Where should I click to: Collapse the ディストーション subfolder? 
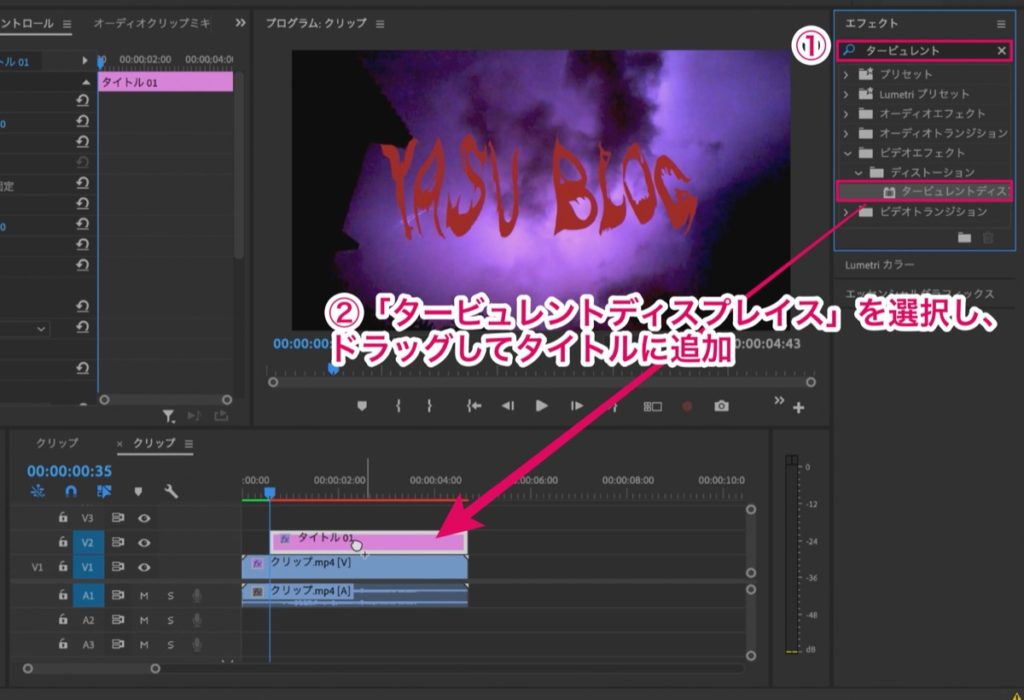858,172
